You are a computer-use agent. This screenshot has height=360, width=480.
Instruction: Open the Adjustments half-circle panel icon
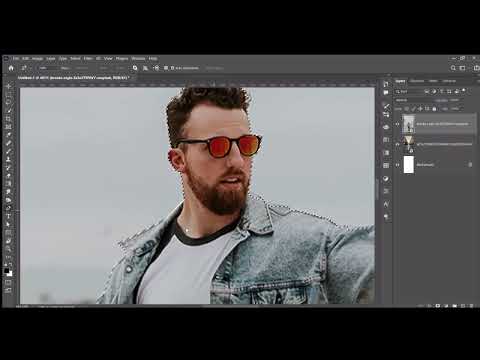point(386,179)
